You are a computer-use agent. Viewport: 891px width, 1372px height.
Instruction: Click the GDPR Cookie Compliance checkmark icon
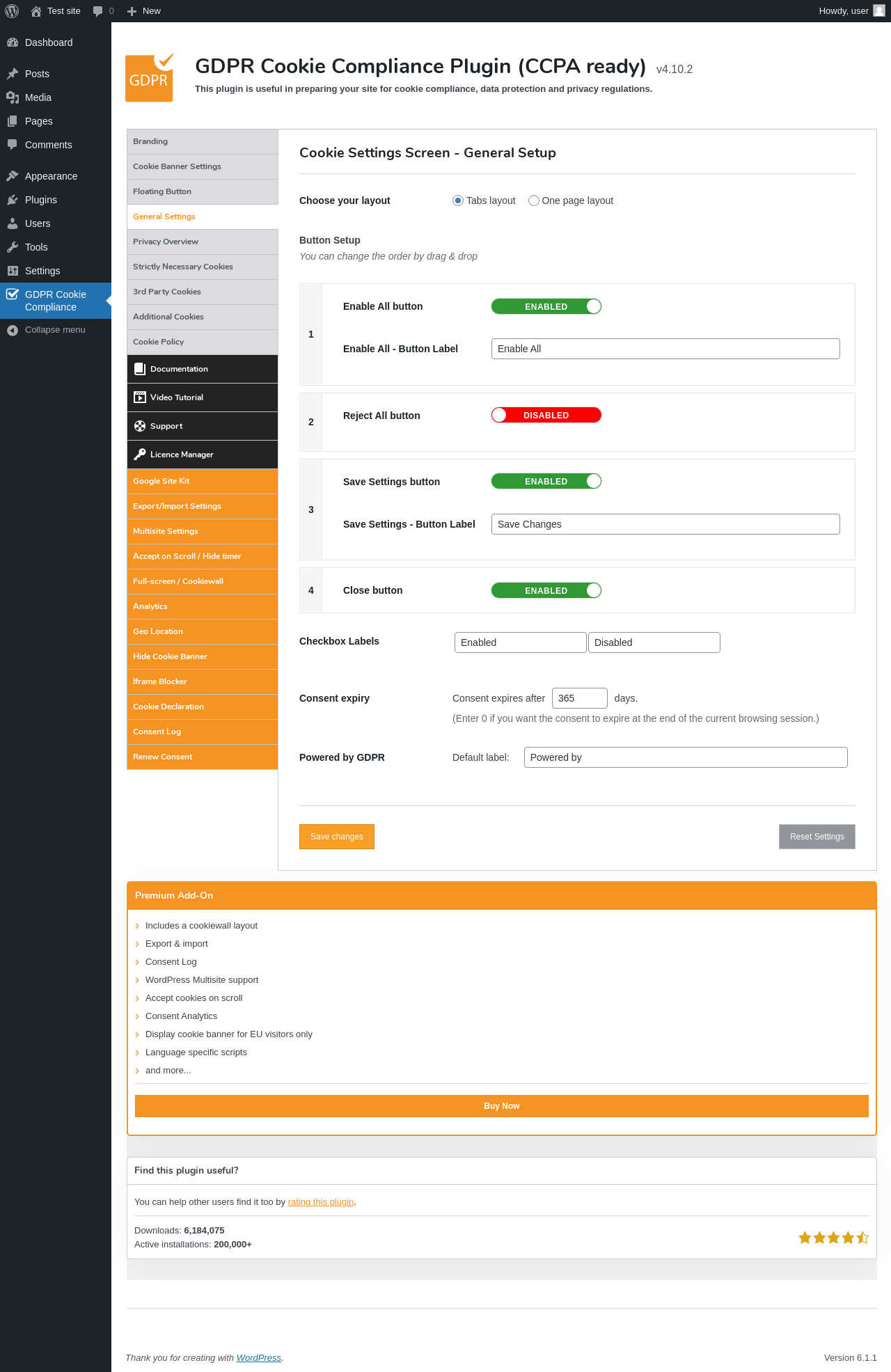coord(13,294)
